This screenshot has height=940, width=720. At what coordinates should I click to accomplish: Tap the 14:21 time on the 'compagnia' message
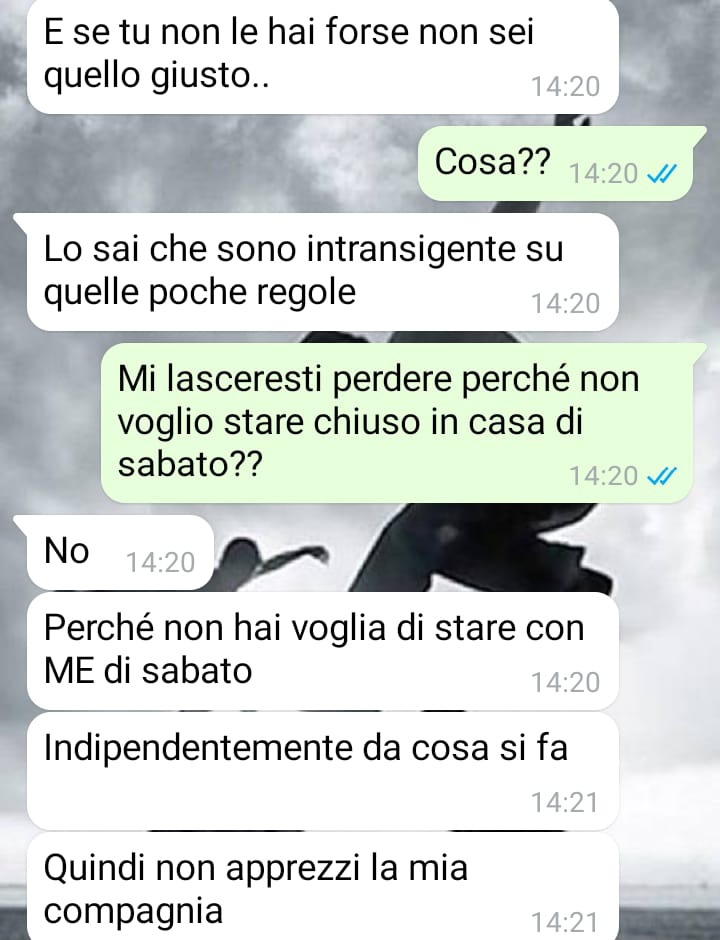(565, 923)
